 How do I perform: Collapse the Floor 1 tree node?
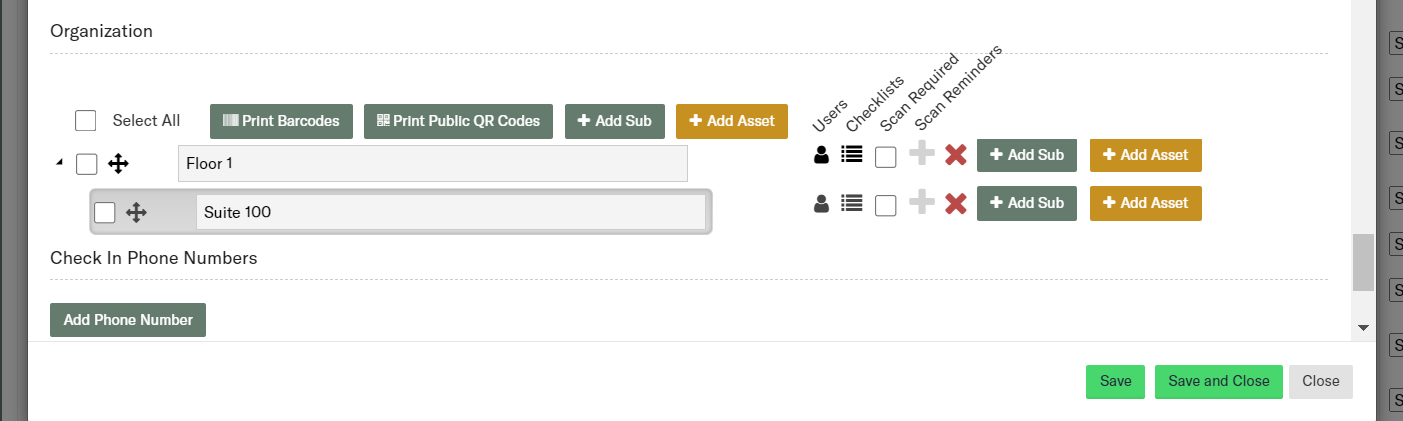click(x=59, y=163)
